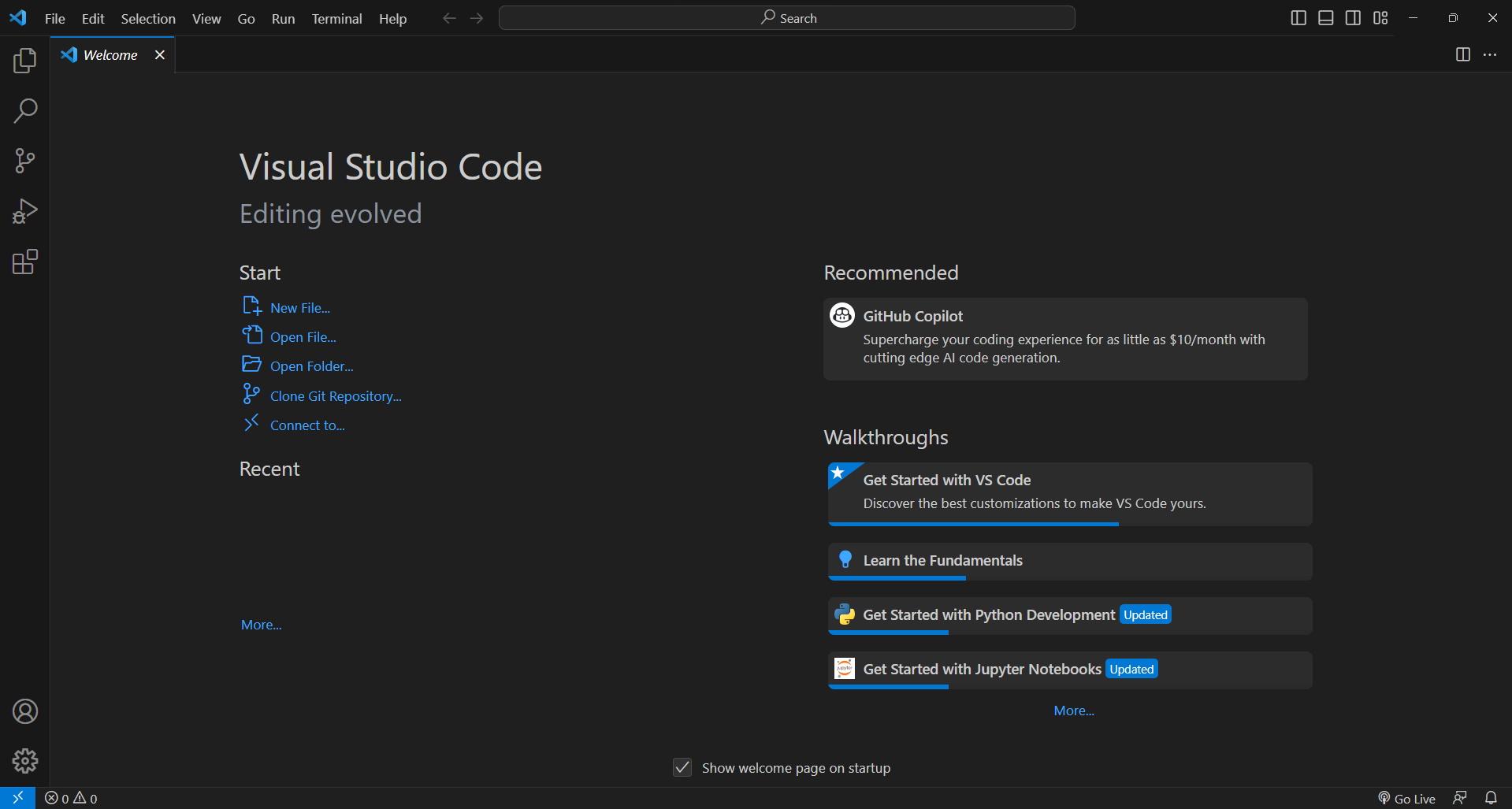Viewport: 1512px width, 809px height.
Task: Switch to the Welcome tab
Action: tap(109, 54)
